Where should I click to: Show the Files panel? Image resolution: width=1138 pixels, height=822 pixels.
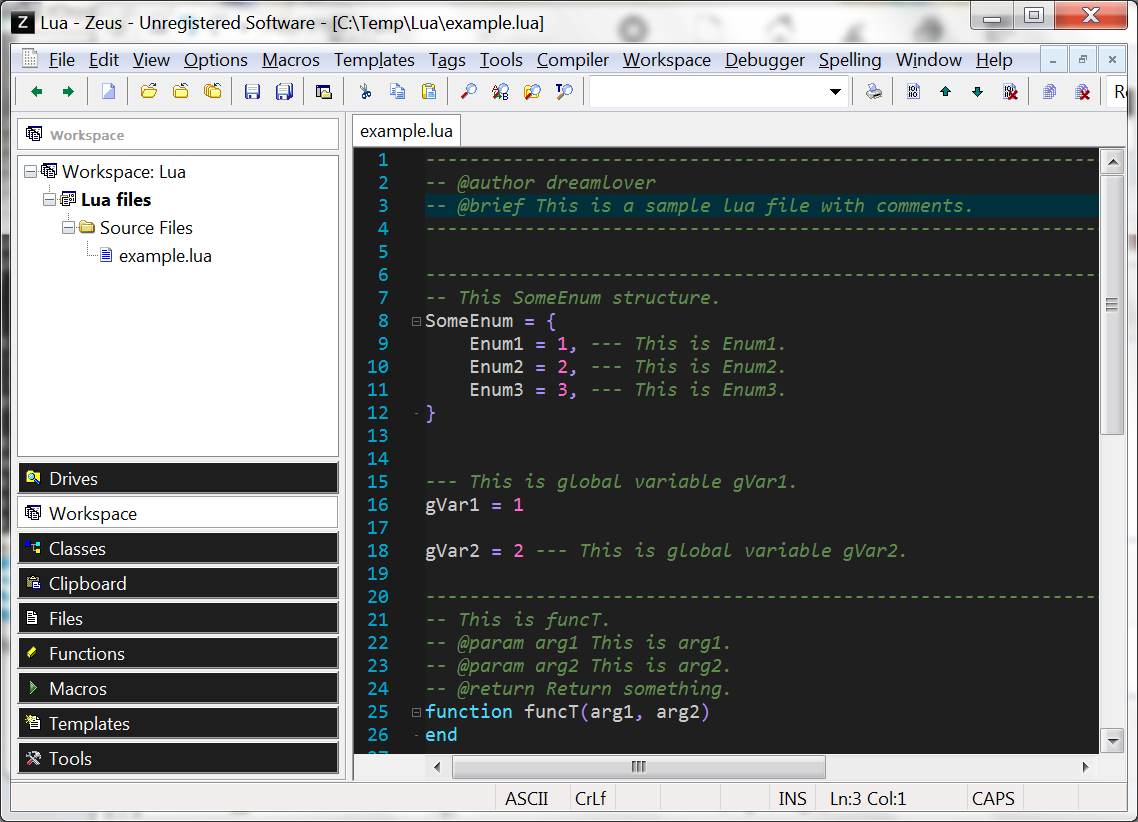[178, 618]
